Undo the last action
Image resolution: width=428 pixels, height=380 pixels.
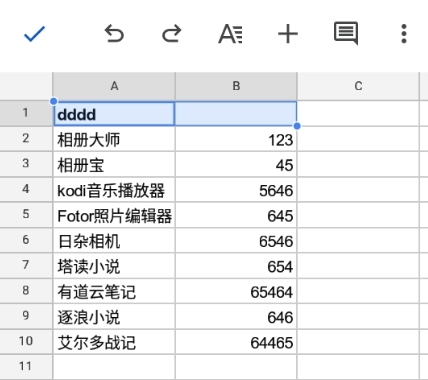pos(114,34)
